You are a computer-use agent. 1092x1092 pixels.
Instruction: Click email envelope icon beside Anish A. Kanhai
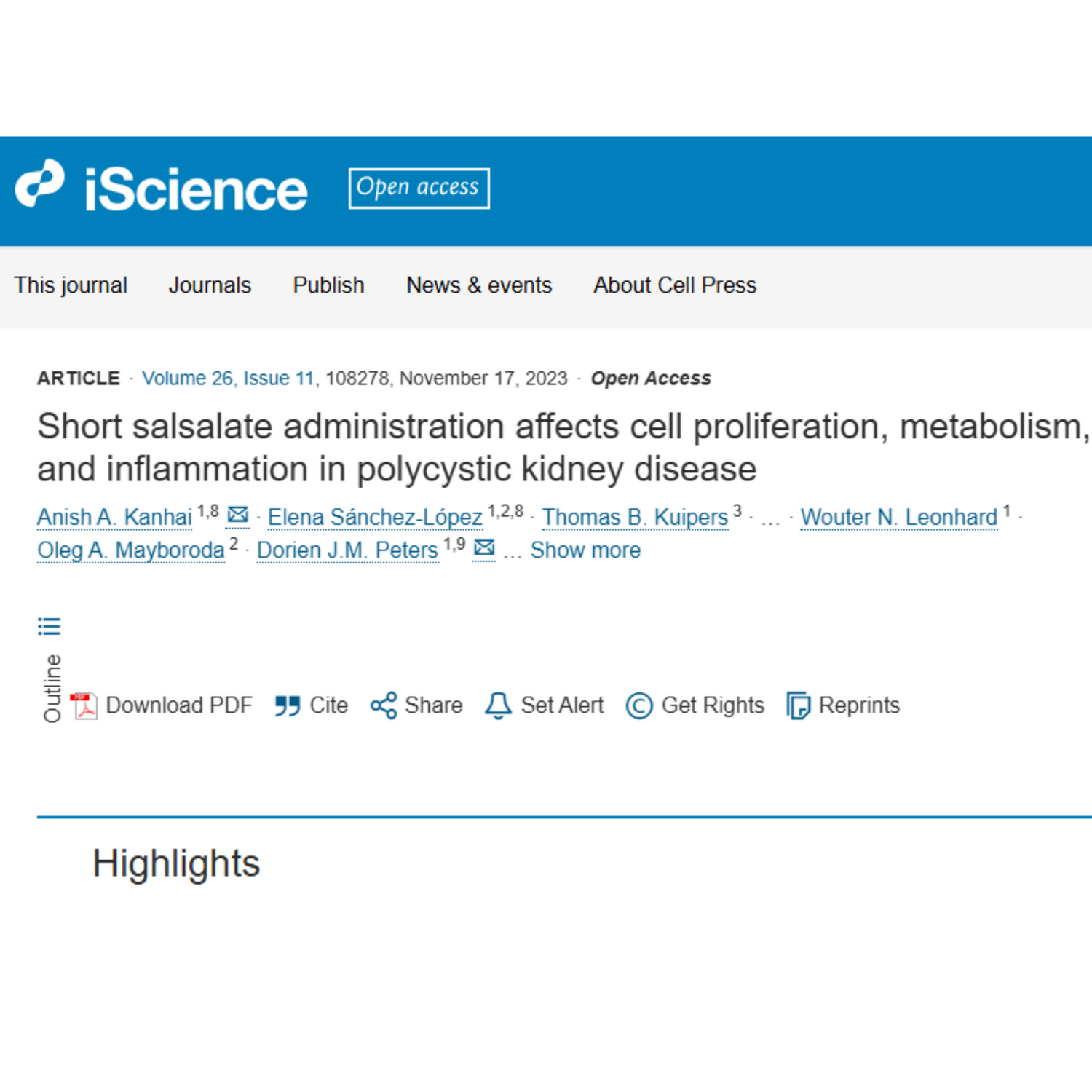click(237, 515)
